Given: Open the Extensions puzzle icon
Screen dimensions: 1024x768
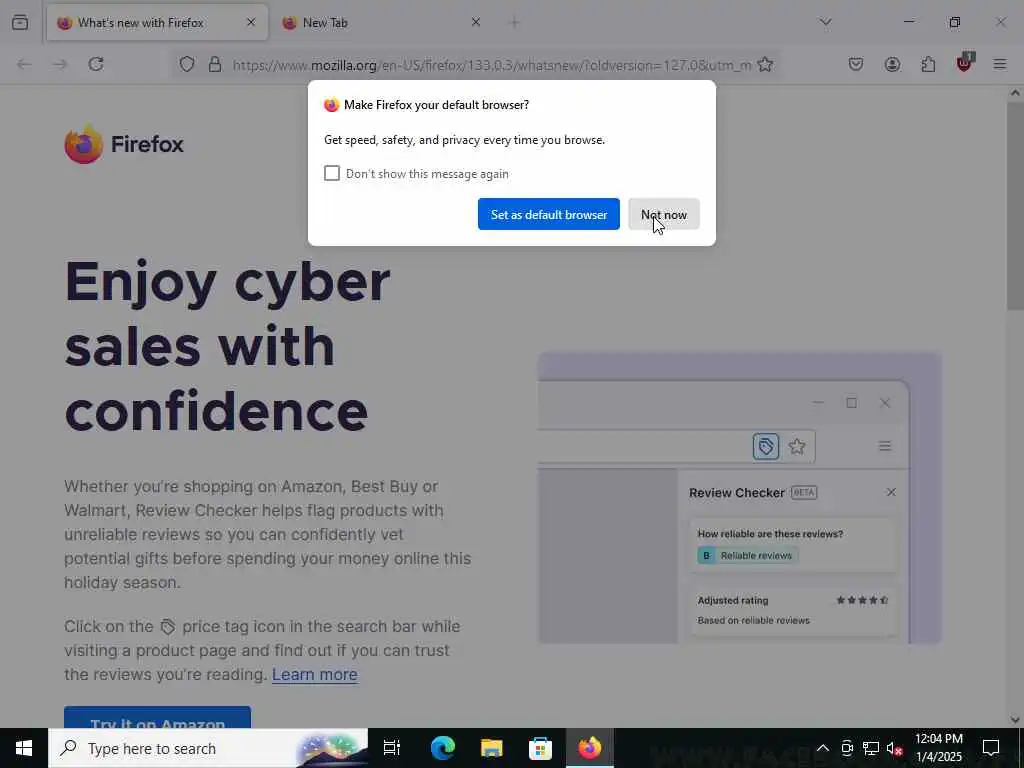Looking at the screenshot, I should [x=928, y=64].
